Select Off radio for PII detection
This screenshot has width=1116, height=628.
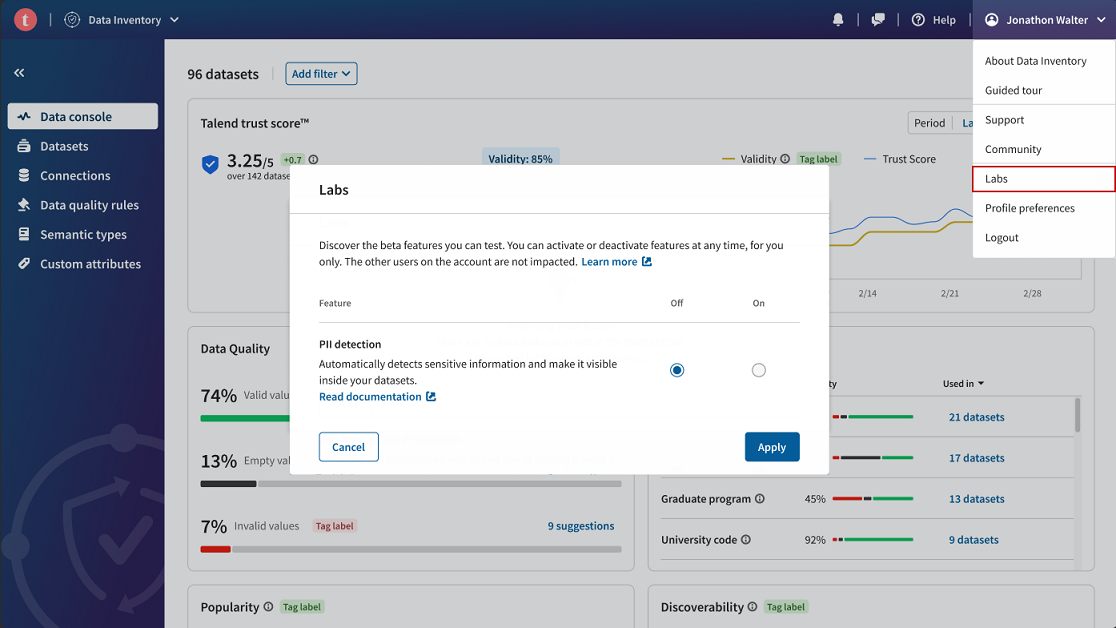pos(677,370)
